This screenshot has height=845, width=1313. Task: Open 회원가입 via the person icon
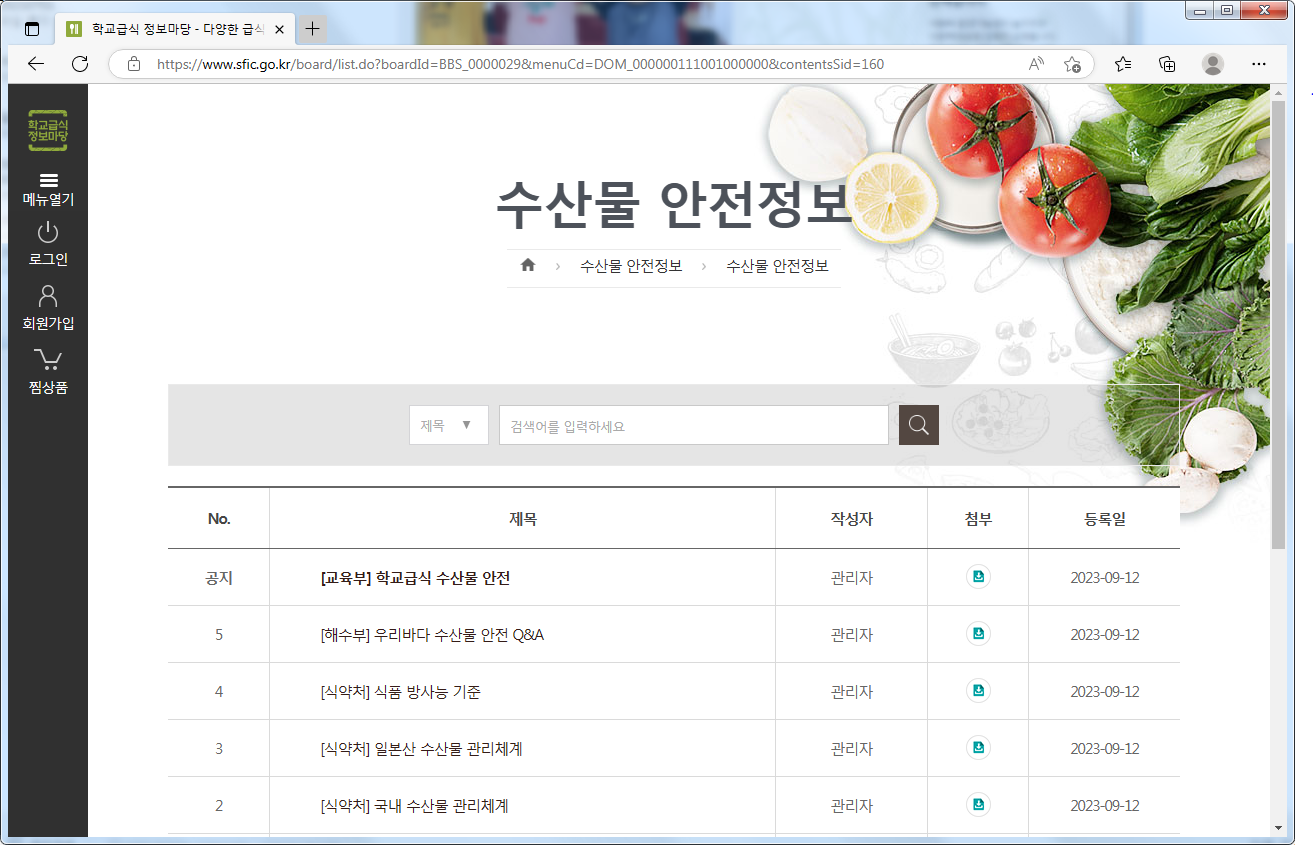(47, 305)
